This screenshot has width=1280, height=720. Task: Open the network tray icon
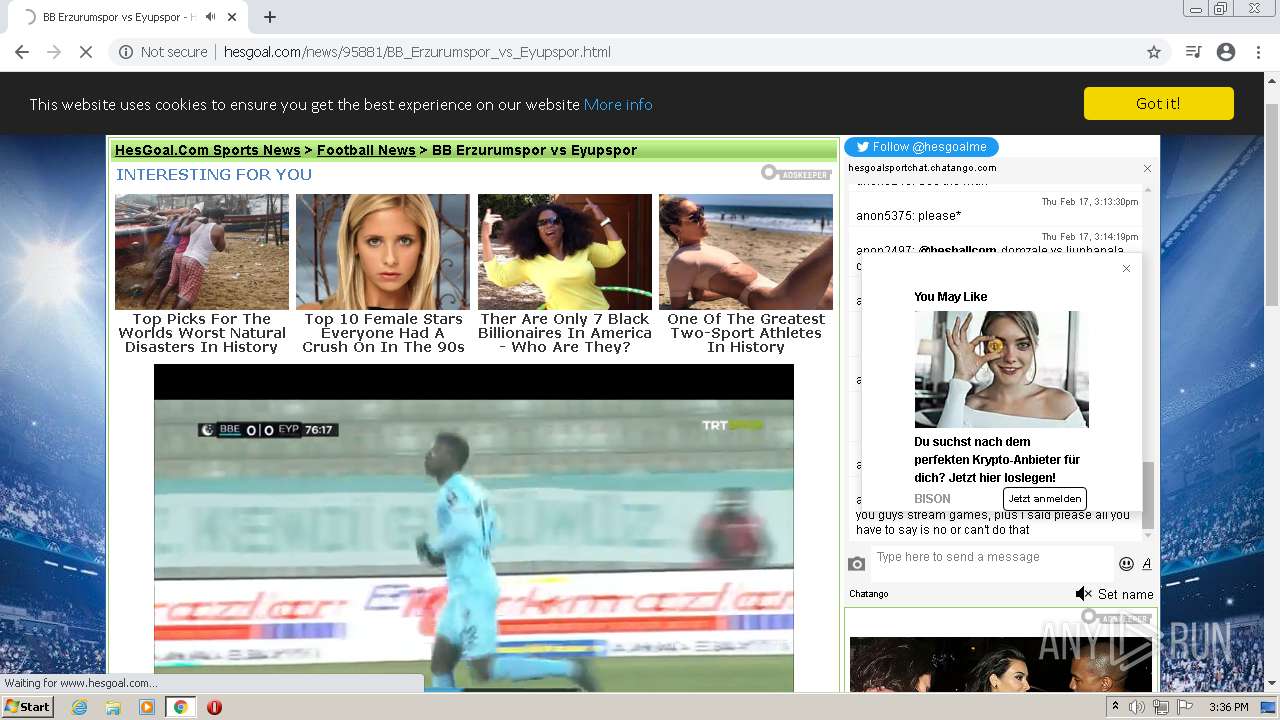pyautogui.click(x=1161, y=707)
